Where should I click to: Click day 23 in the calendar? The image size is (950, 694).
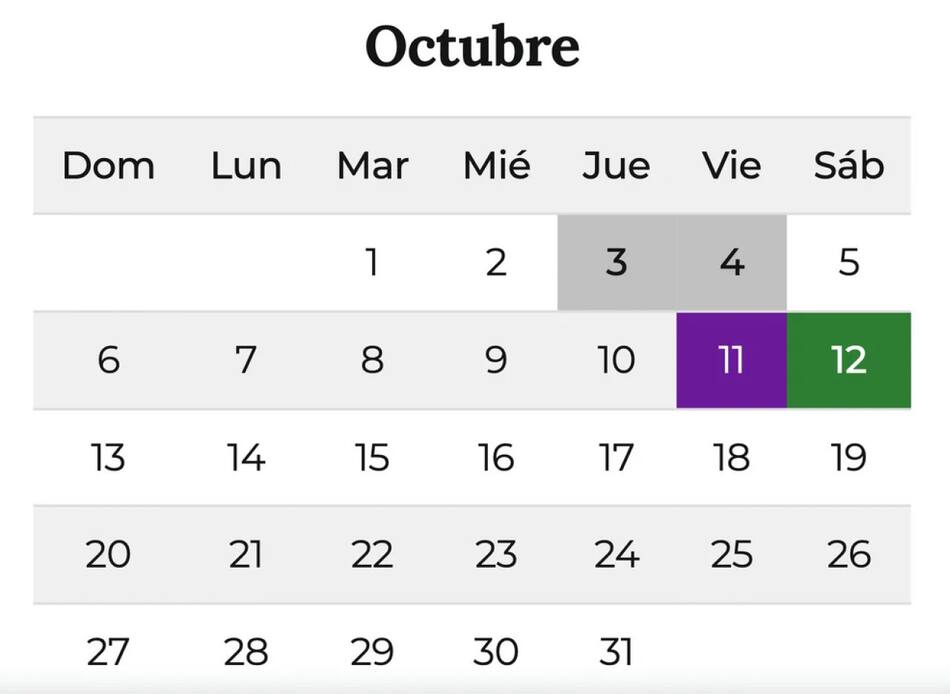click(x=496, y=554)
